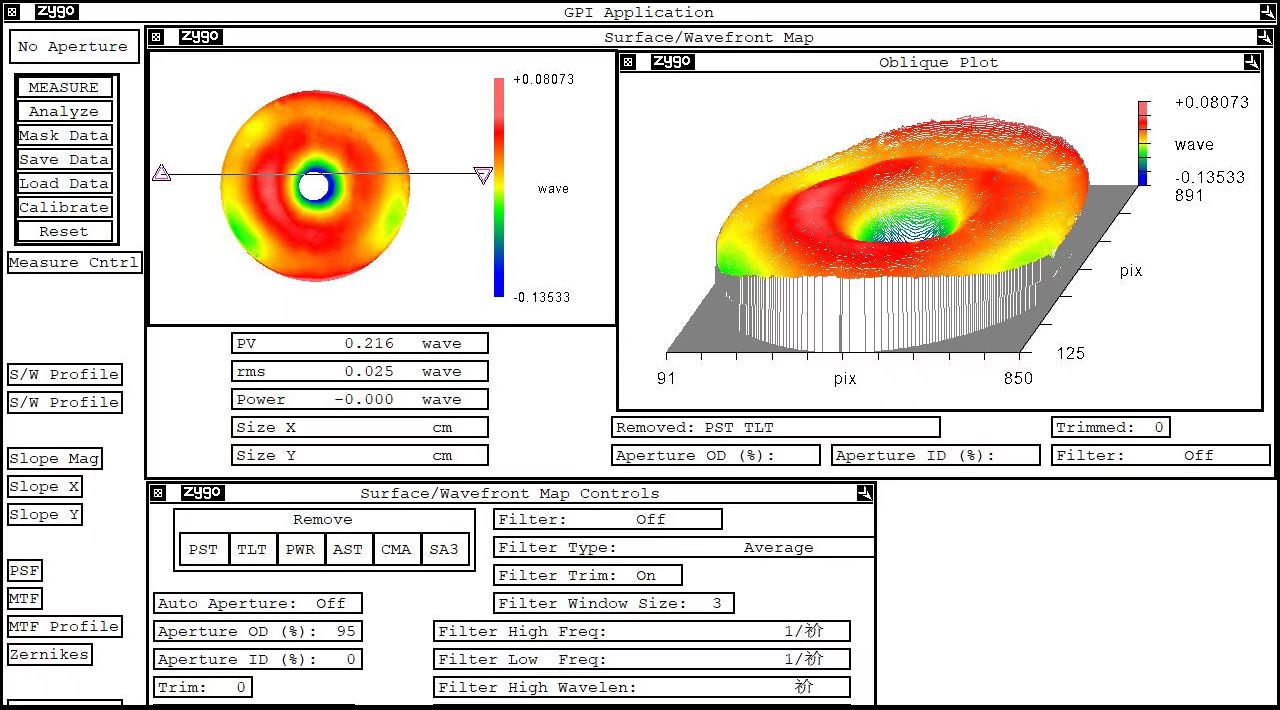
Task: Click the Oblique Plot window corner resize icon
Action: coord(1251,62)
